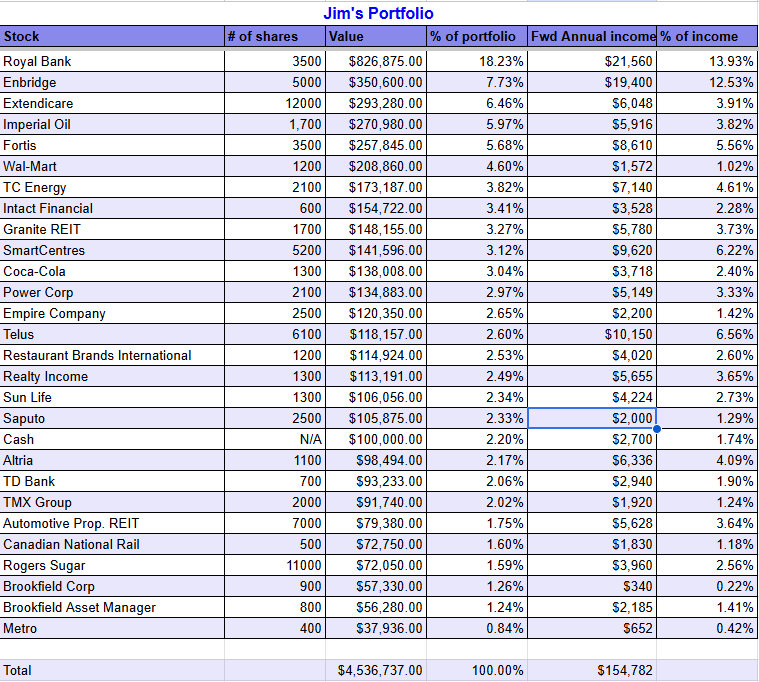
Task: Click Coca-Cola value $138,008.00
Action: coord(376,272)
